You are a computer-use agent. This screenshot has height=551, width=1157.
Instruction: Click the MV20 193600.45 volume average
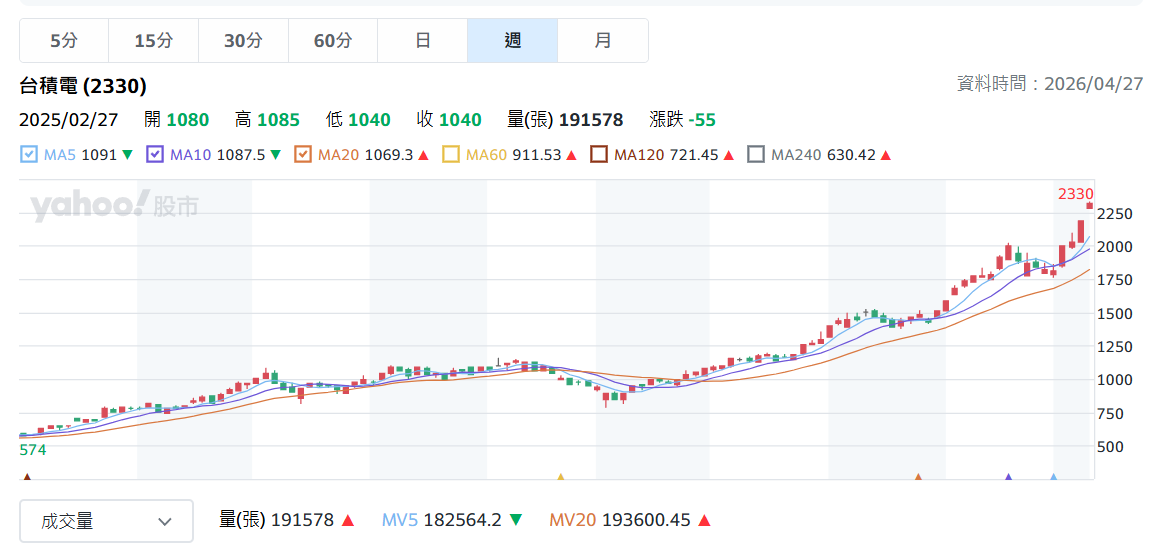click(620, 520)
